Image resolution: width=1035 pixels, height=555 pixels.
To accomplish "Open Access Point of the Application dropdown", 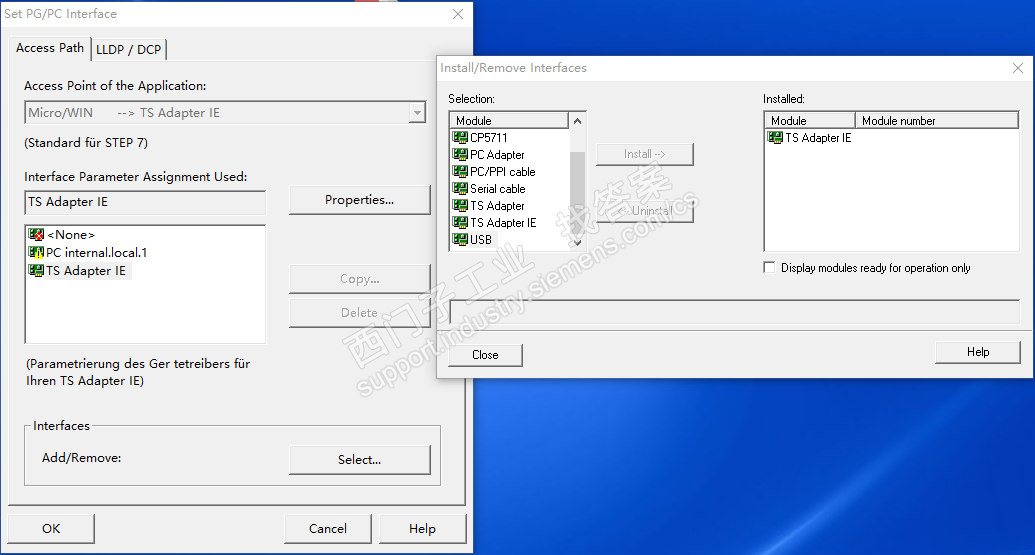I will (x=417, y=113).
